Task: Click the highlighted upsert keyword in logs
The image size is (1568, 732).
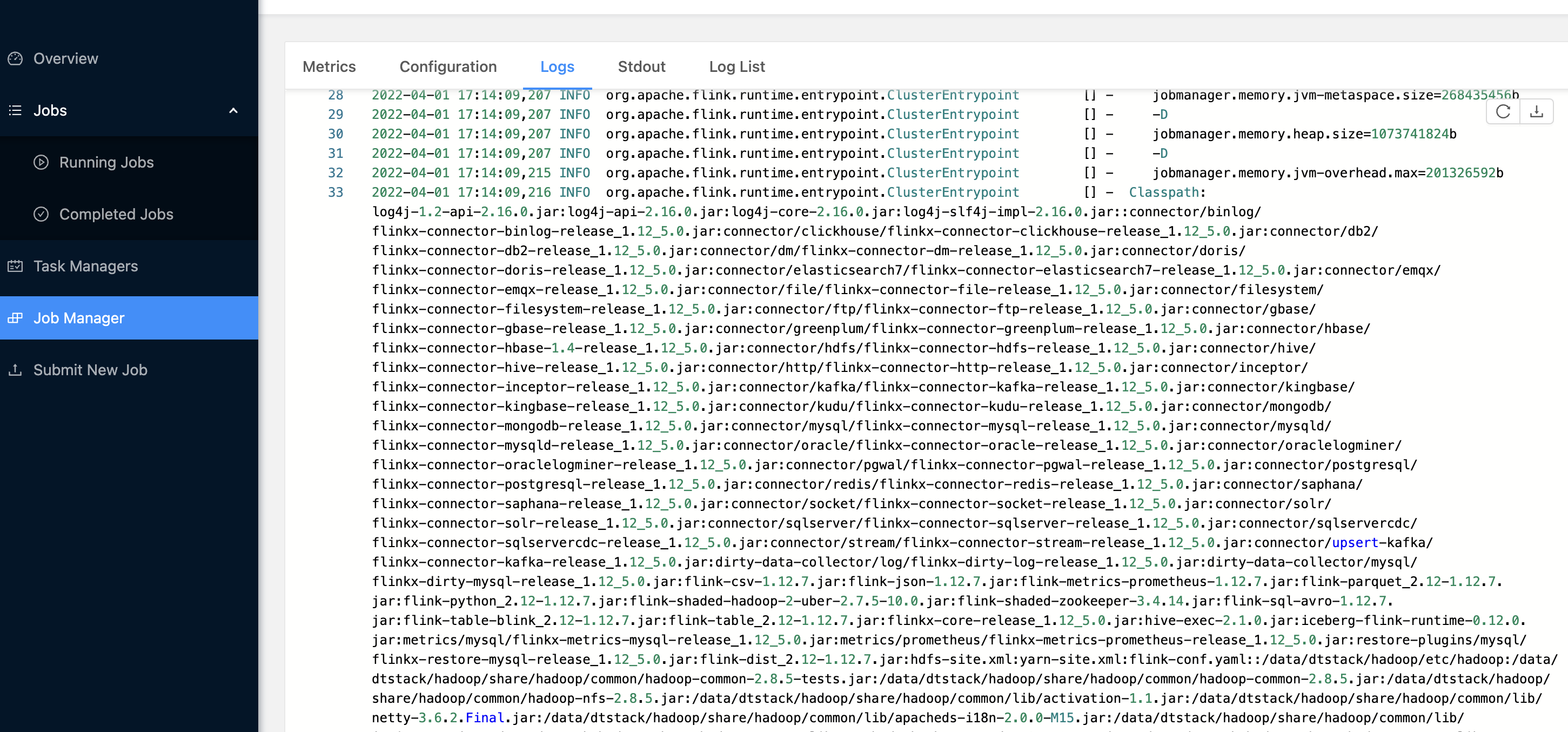Action: pos(1356,543)
